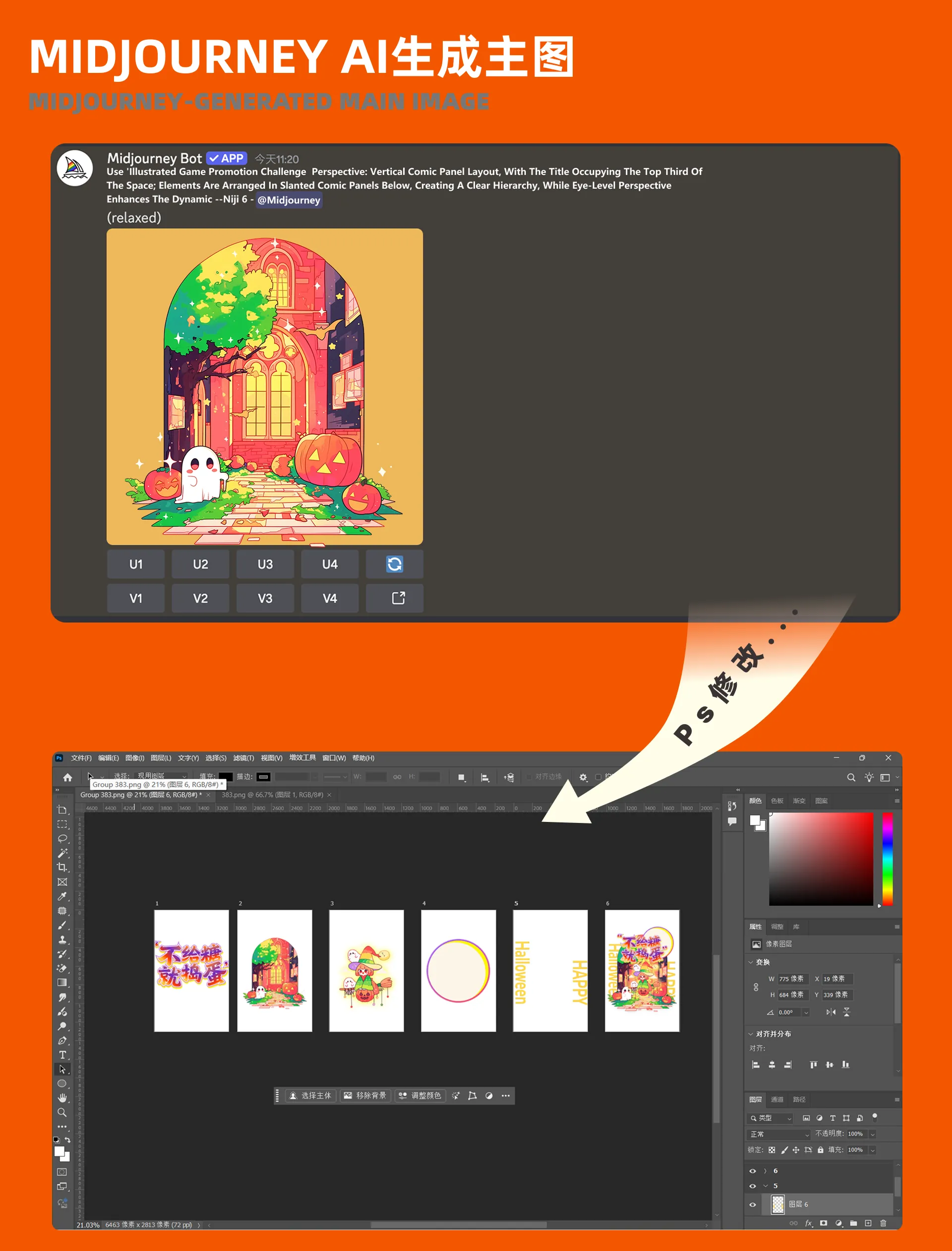This screenshot has width=952, height=1251.
Task: Expand layer group 6 chevron
Action: click(765, 1171)
